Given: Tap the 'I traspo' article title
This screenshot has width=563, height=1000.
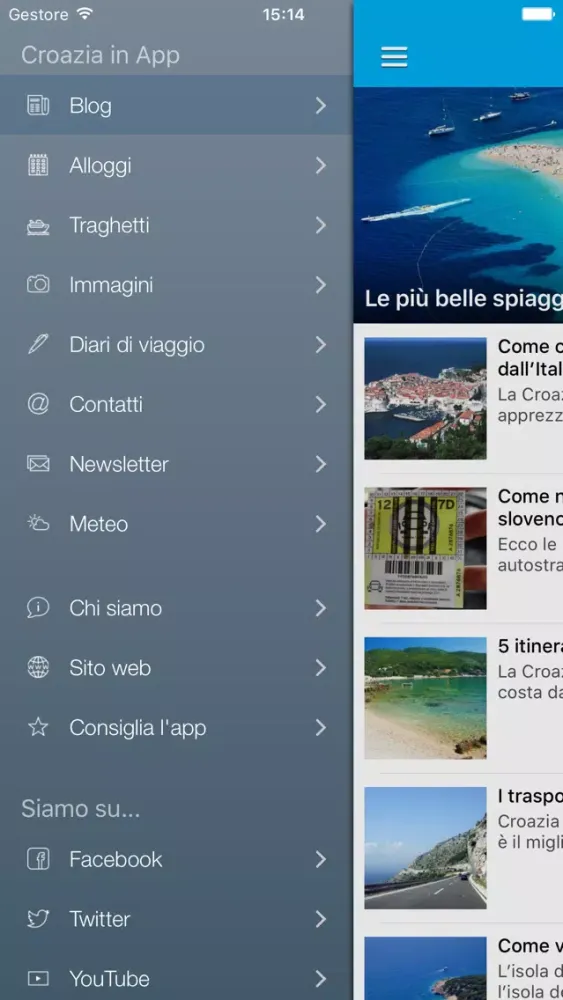Looking at the screenshot, I should pyautogui.click(x=530, y=796).
